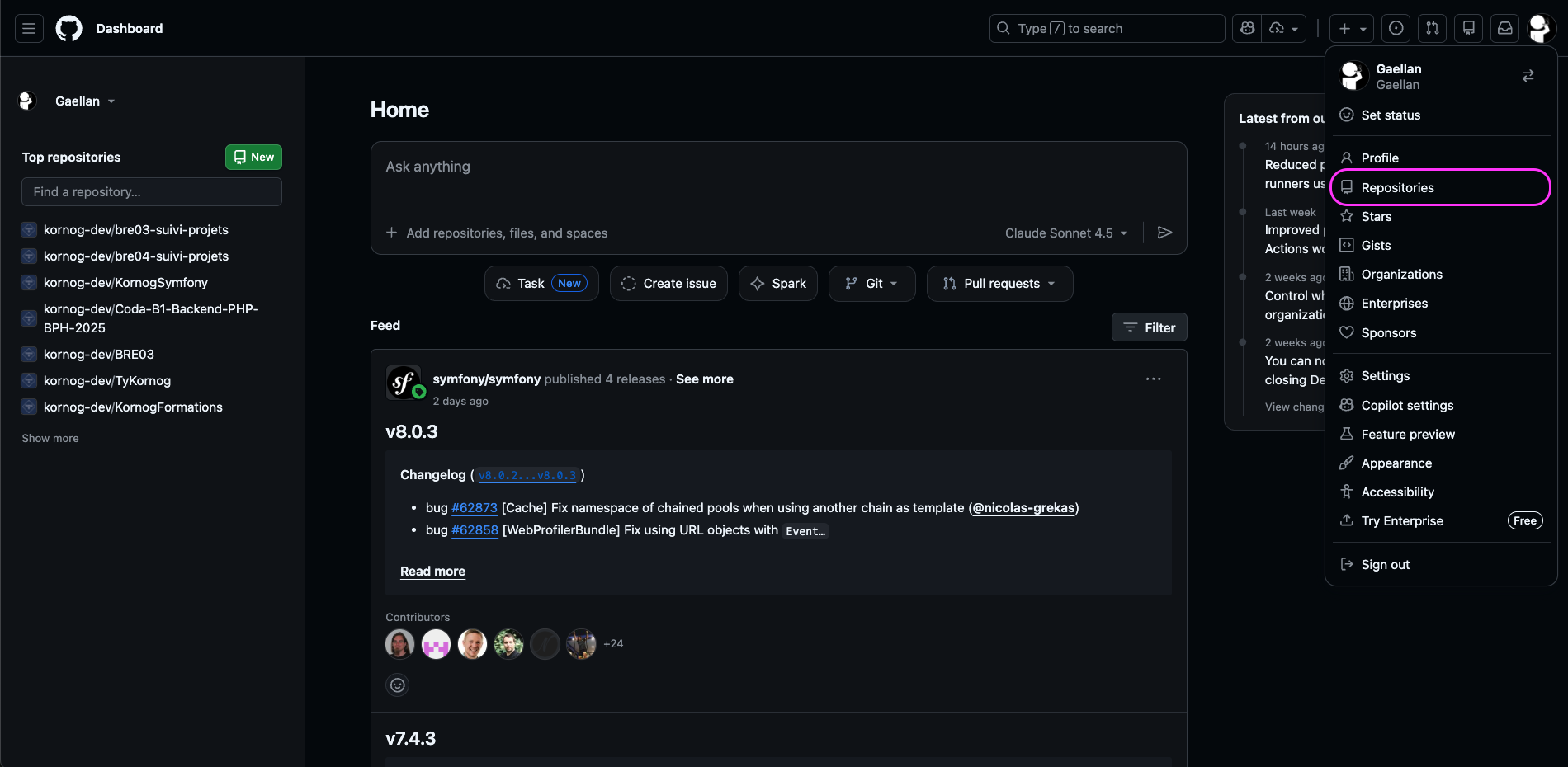Viewport: 1568px width, 767px height.
Task: Open pull requests from the header icon
Action: (1432, 28)
